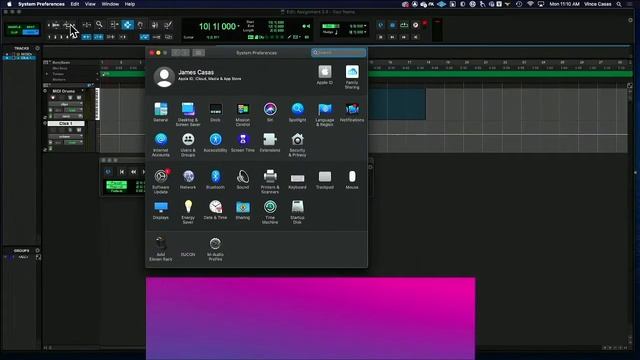Open Nudge value dropdown in Pro Tools
The width and height of the screenshot is (640, 360).
coord(365,31)
